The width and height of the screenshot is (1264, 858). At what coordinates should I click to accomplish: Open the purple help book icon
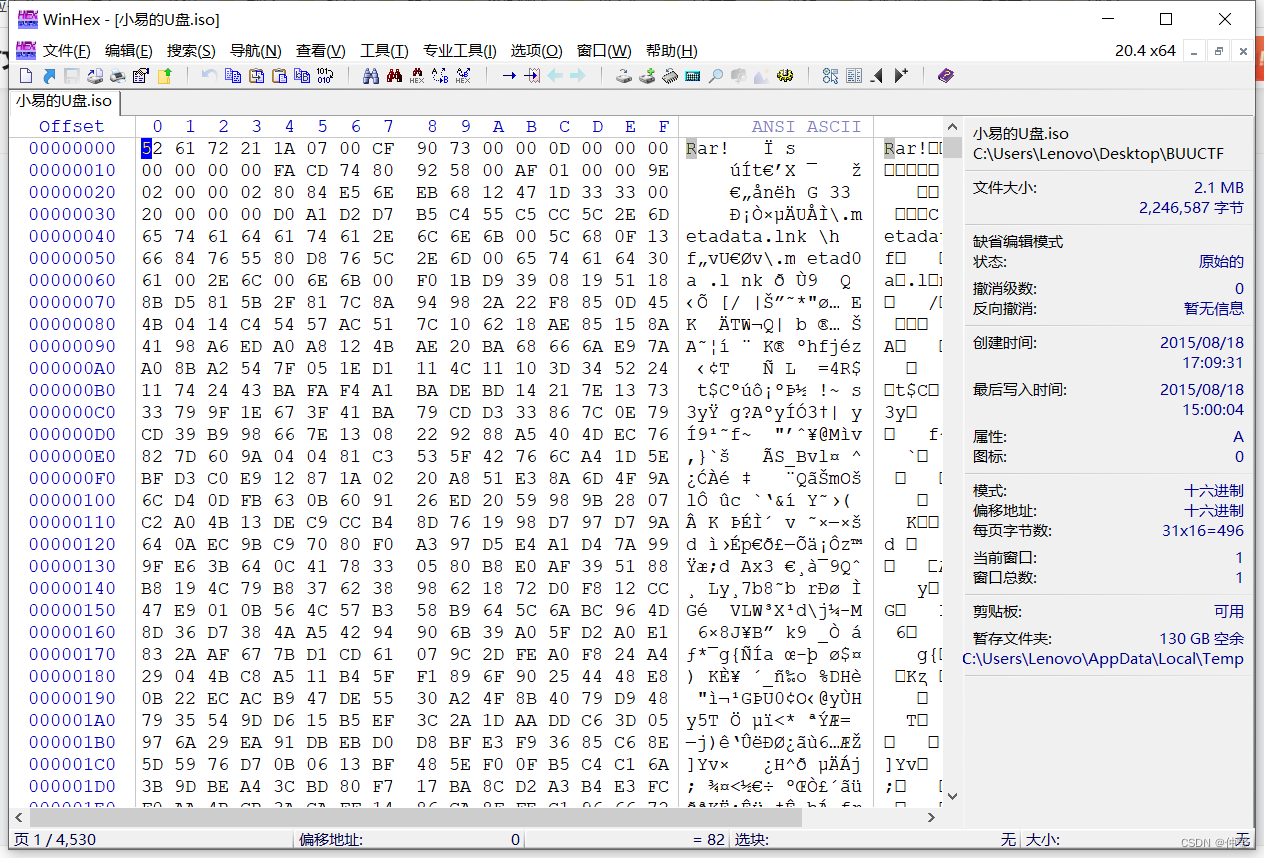pos(946,75)
